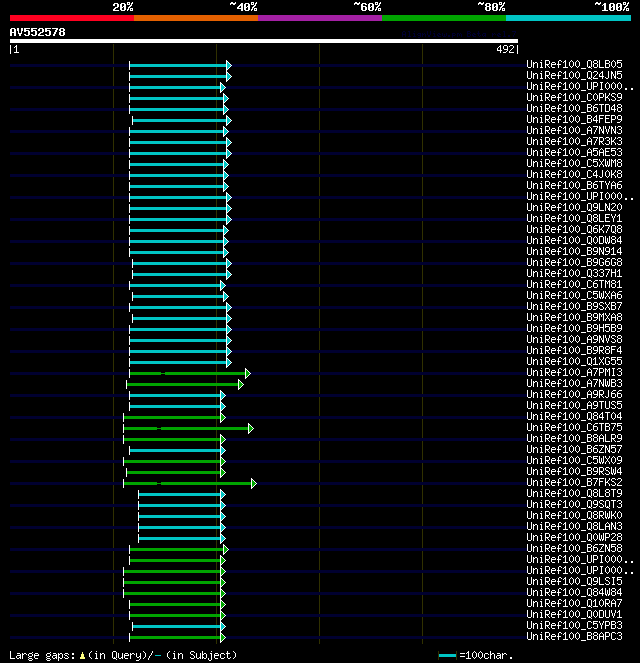Select the UniRef100_A7R3K3 label
The width and height of the screenshot is (640, 663).
(x=574, y=141)
